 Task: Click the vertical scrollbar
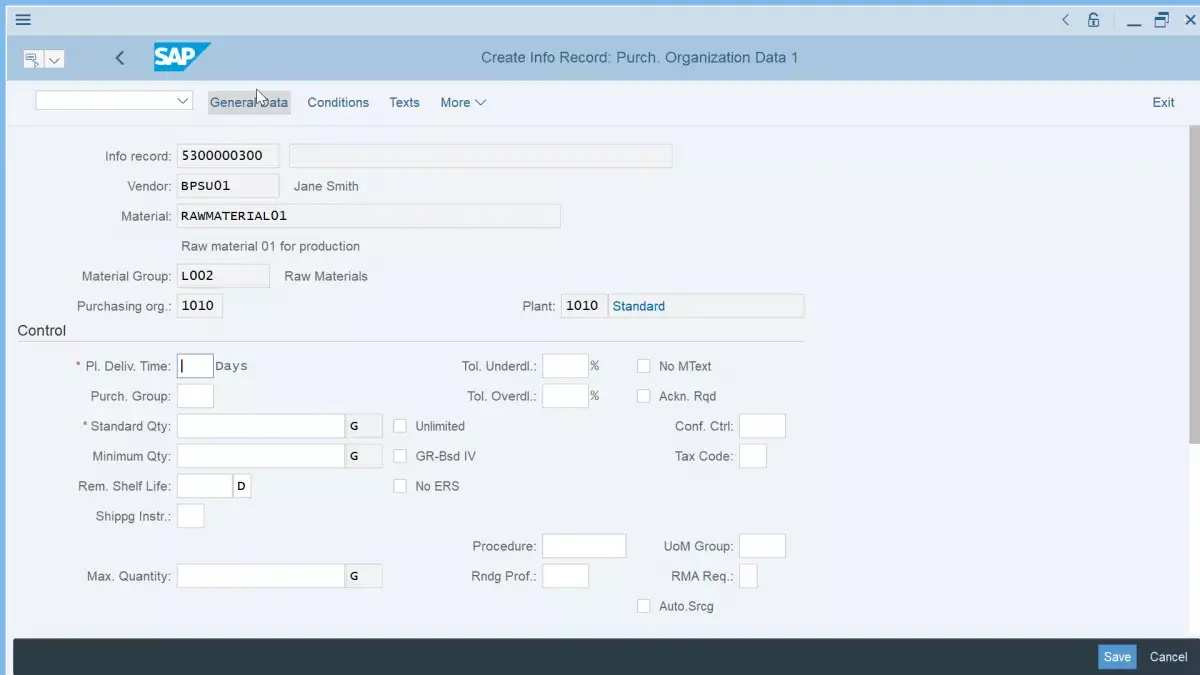[x=1194, y=285]
